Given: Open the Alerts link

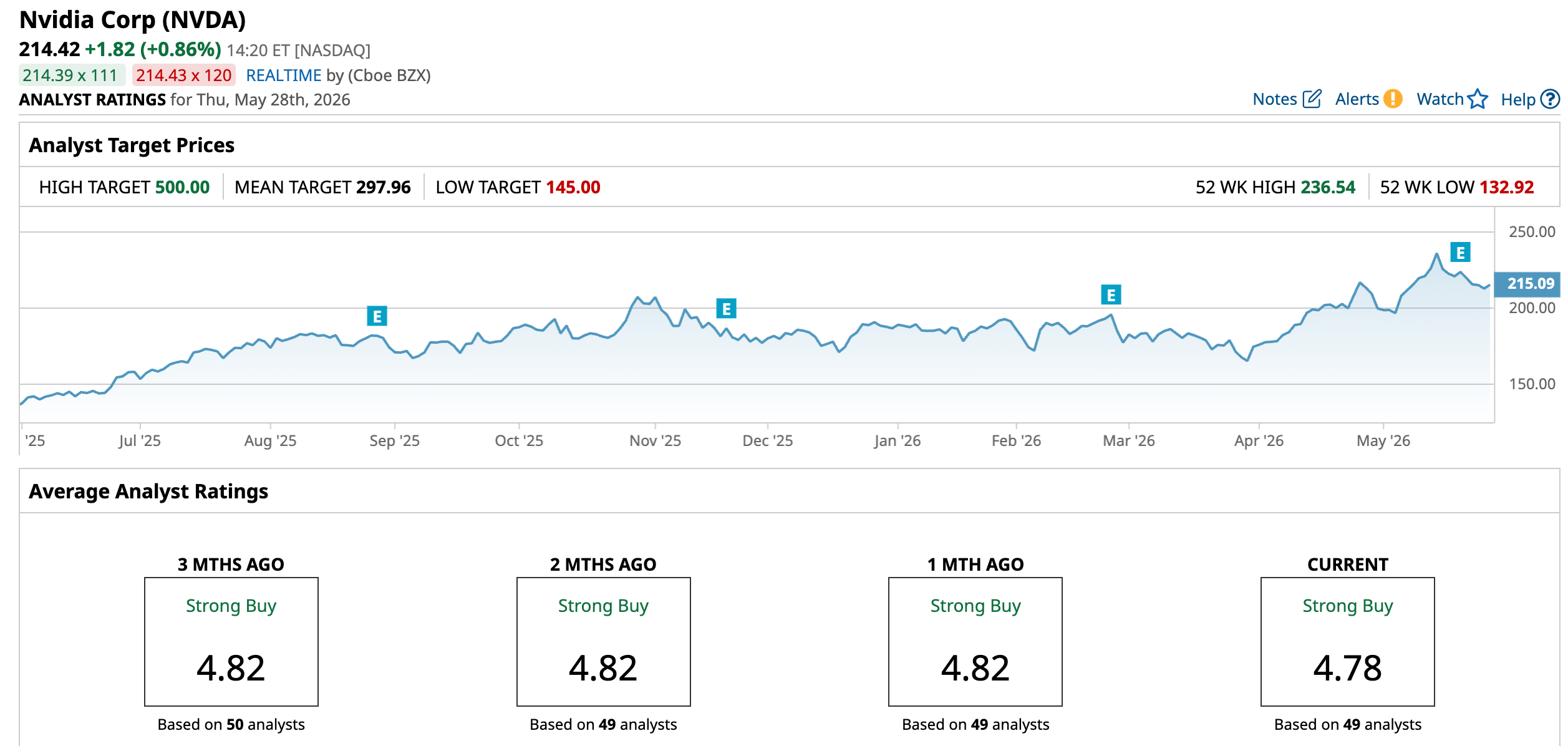Looking at the screenshot, I should [1357, 99].
